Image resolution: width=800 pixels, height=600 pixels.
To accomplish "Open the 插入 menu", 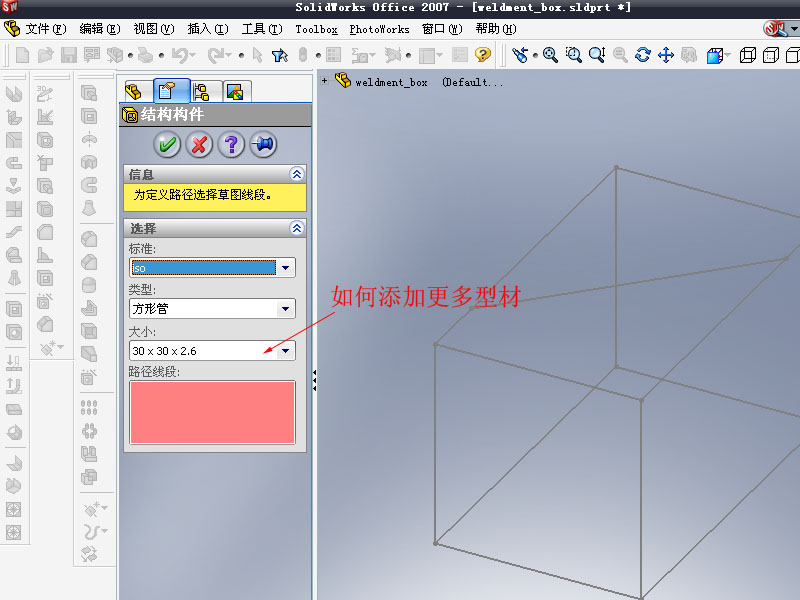I will click(208, 29).
